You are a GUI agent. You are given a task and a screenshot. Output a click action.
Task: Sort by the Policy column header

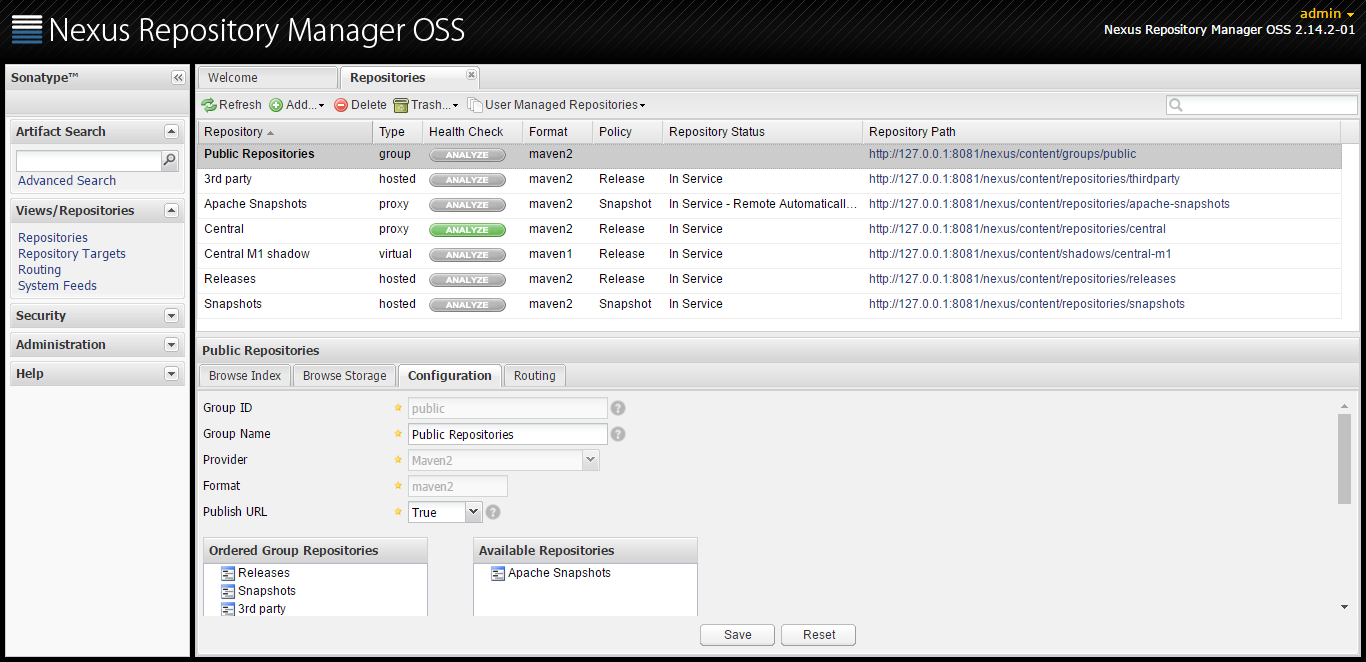pos(627,132)
